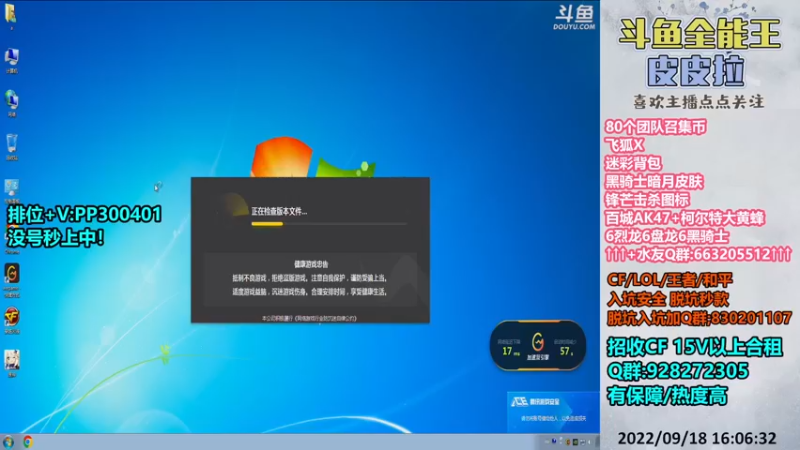This screenshot has height=450, width=800.
Task: Open the folder icon on the desktop
Action: point(11,14)
